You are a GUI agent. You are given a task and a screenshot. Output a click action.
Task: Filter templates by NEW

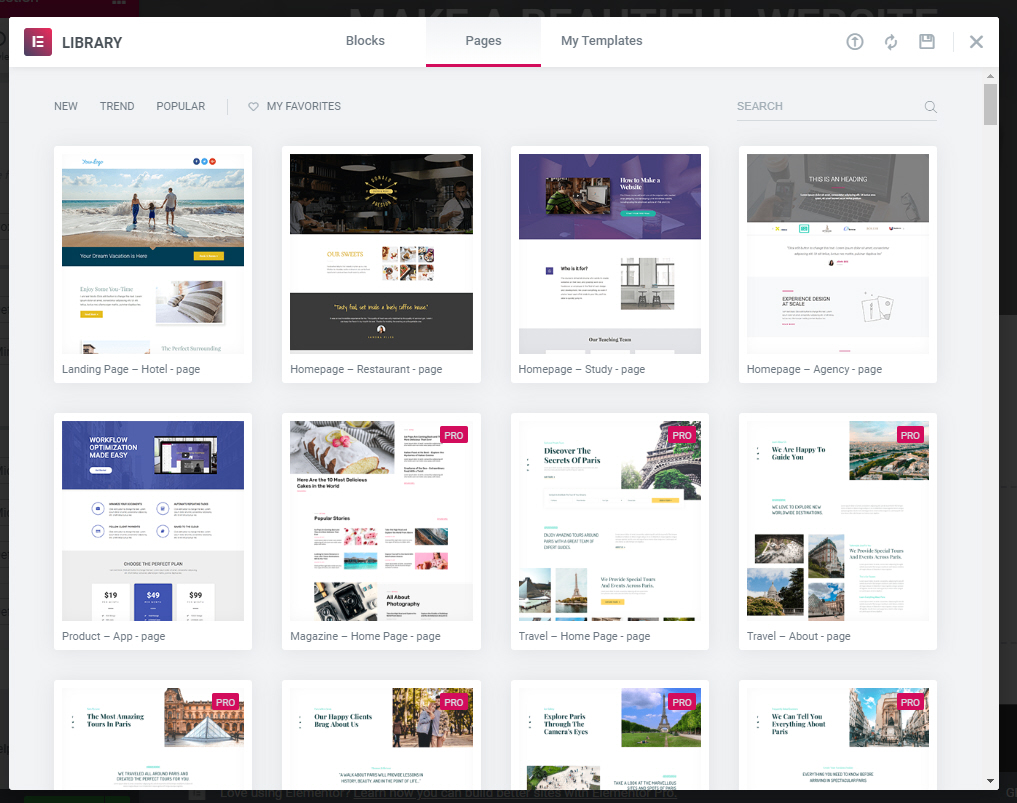pos(66,106)
